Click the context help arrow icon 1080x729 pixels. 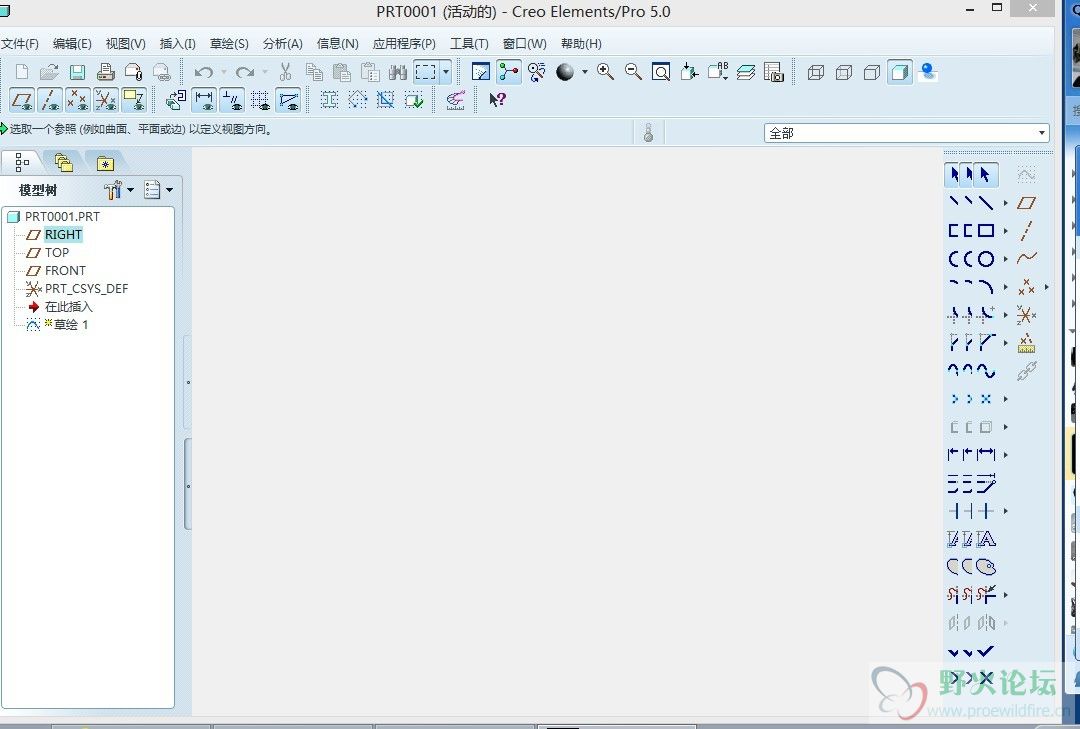pos(497,100)
